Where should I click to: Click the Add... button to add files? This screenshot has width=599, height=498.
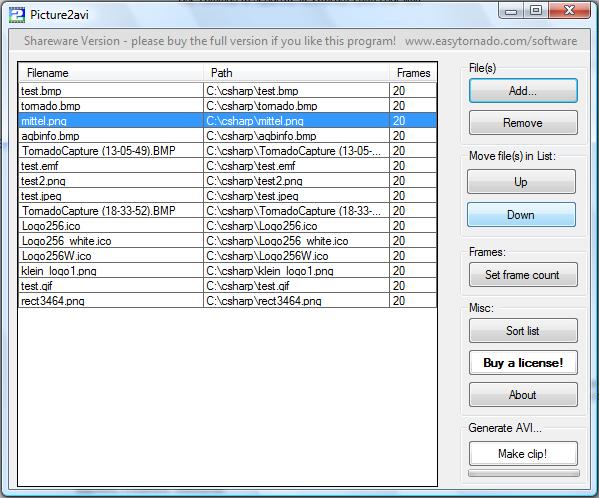point(523,91)
